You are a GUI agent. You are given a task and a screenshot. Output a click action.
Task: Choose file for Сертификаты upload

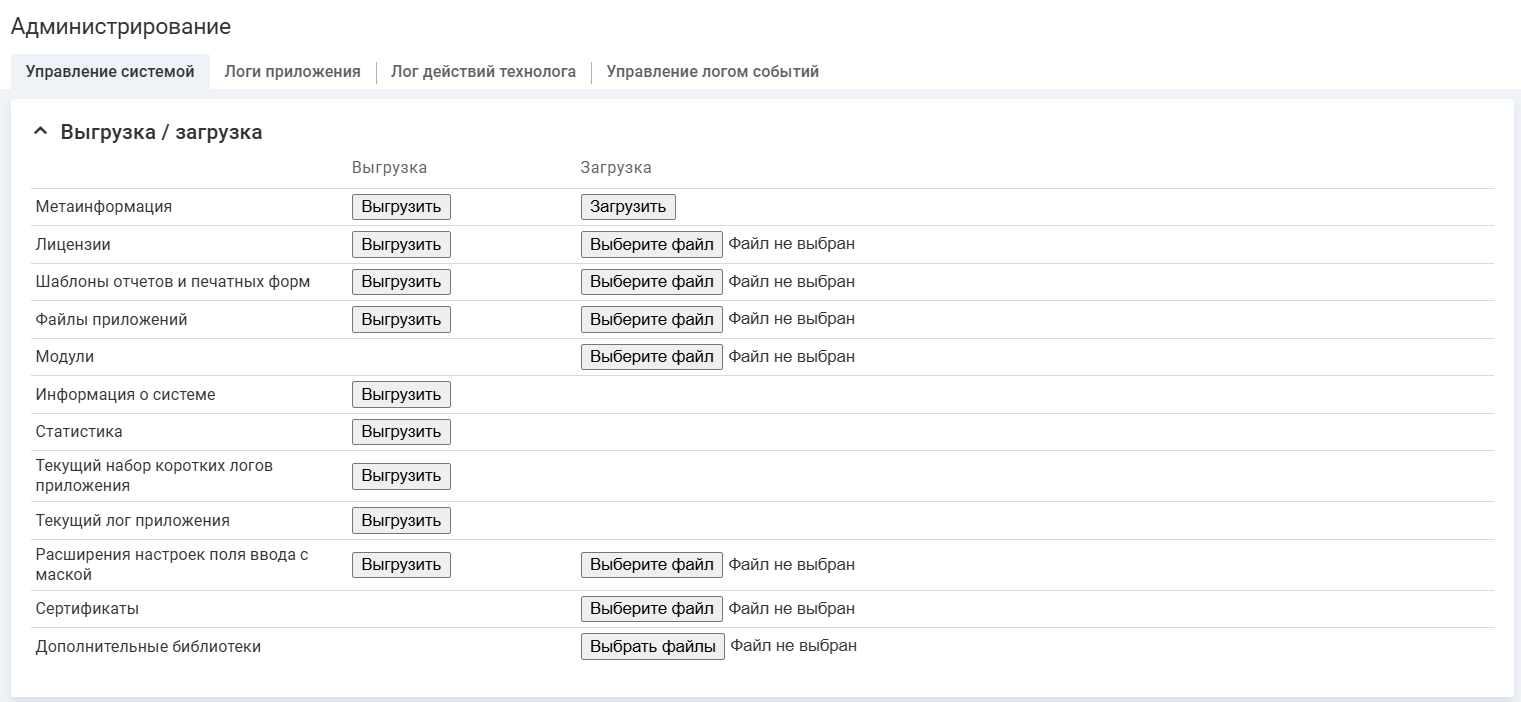651,608
